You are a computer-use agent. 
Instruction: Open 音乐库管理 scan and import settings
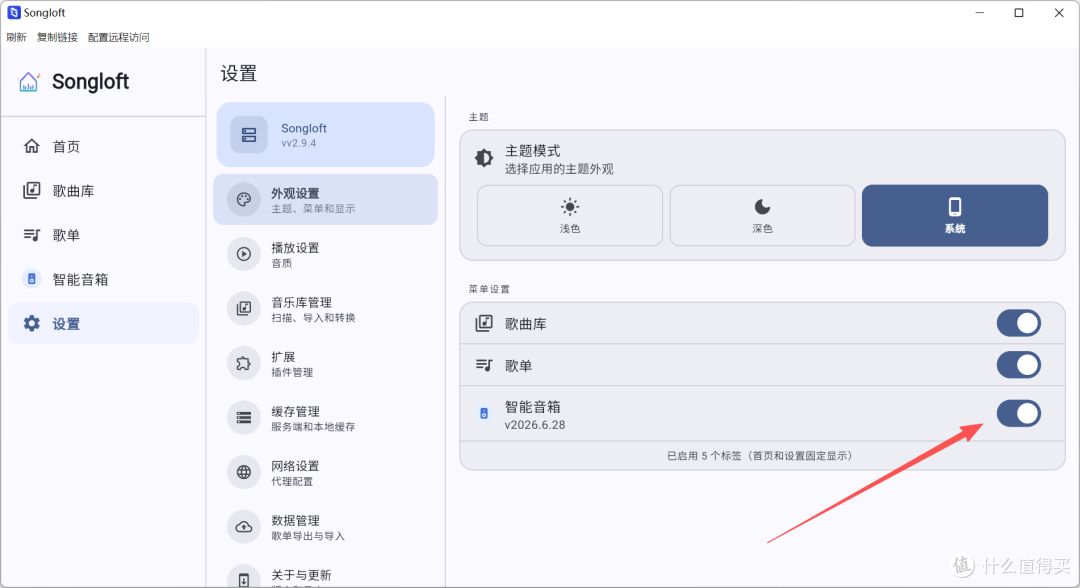tap(326, 308)
